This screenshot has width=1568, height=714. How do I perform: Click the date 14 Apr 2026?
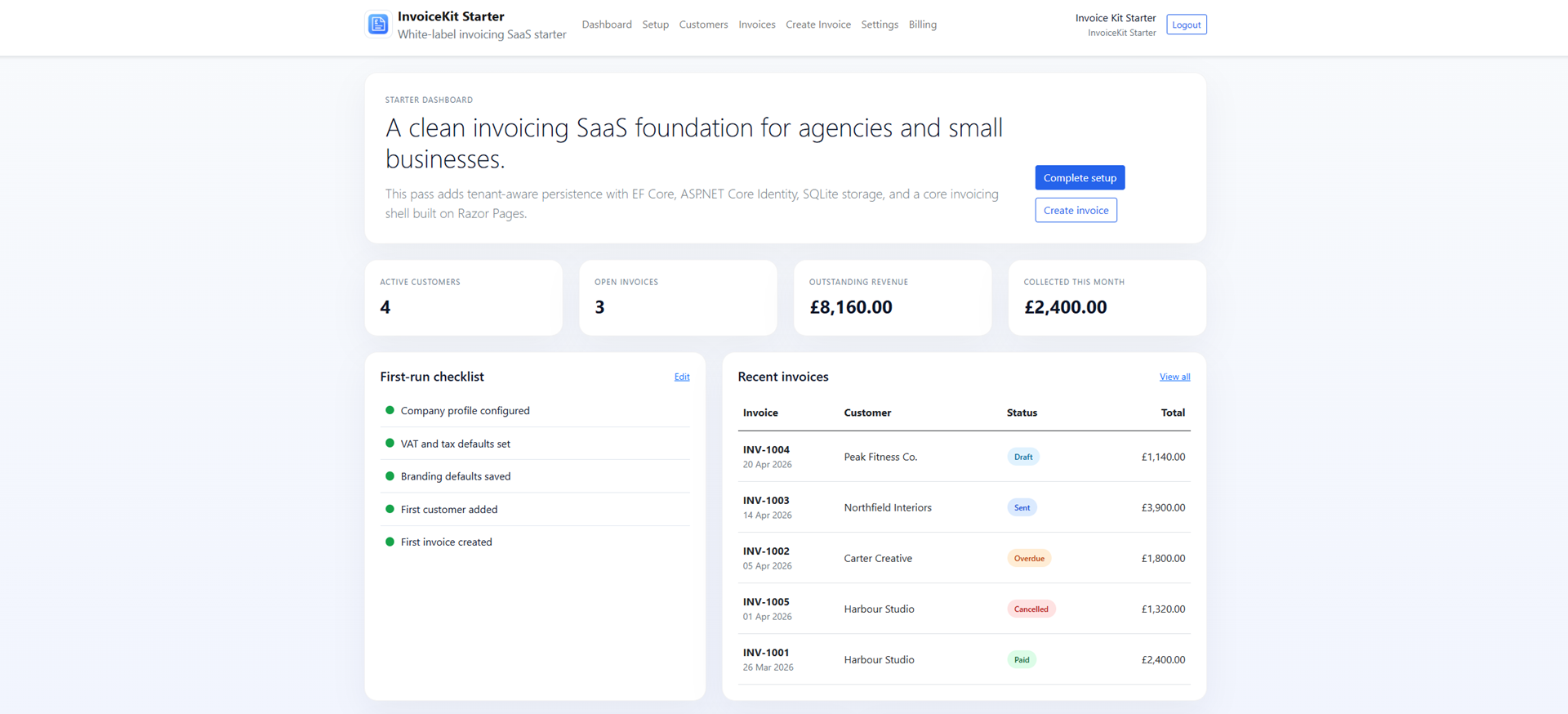coord(767,515)
